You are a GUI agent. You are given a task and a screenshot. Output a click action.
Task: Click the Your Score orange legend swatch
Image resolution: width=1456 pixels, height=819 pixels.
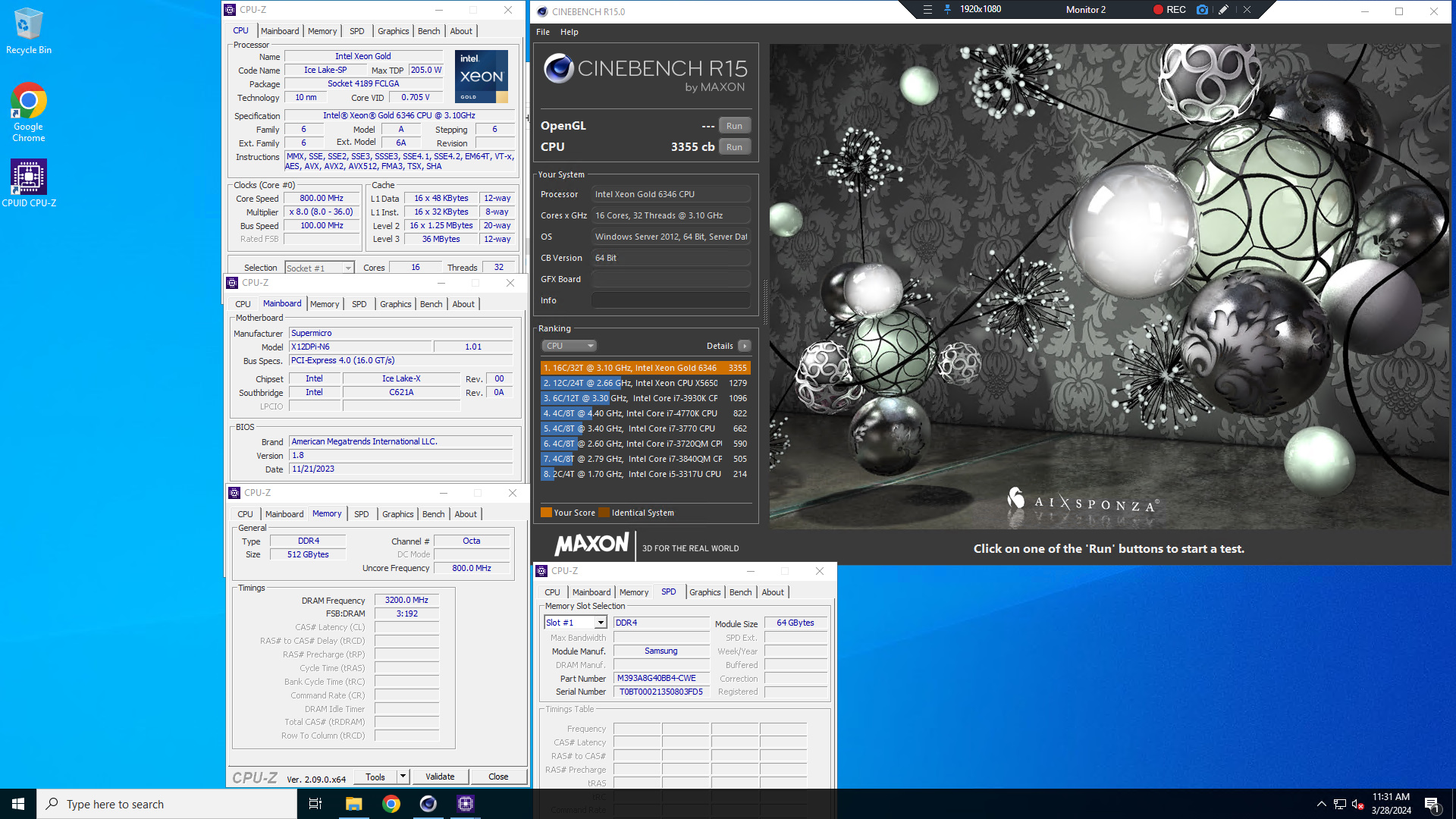(x=546, y=513)
